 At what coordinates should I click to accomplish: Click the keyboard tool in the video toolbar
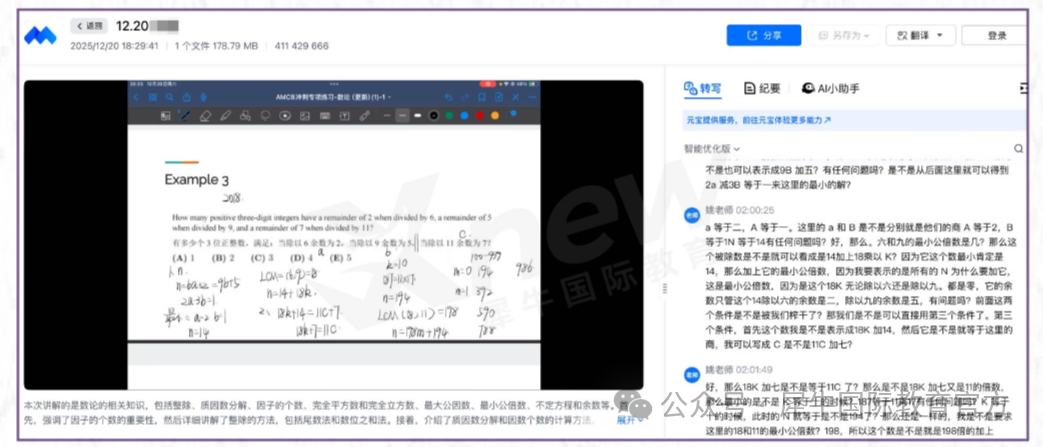click(325, 115)
